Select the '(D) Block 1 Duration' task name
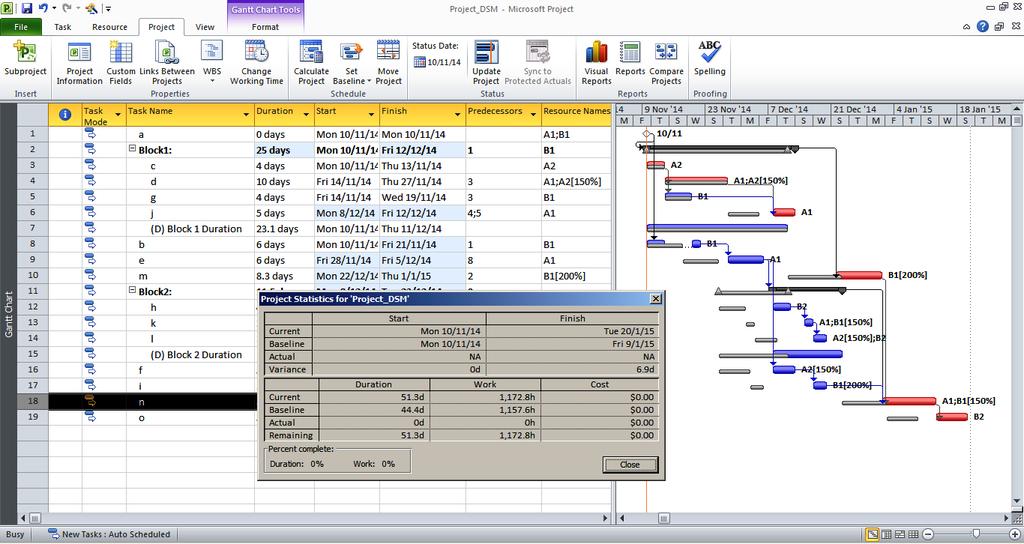 pos(196,229)
